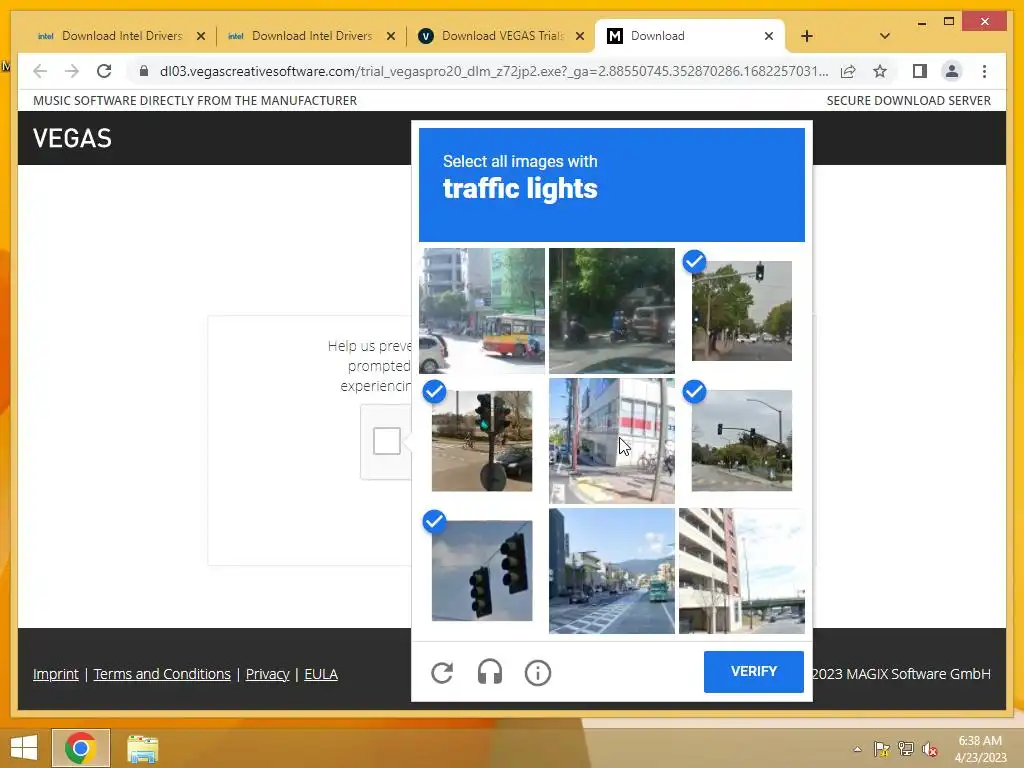The width and height of the screenshot is (1024, 768).
Task: Open the Imprint link
Action: (x=56, y=674)
